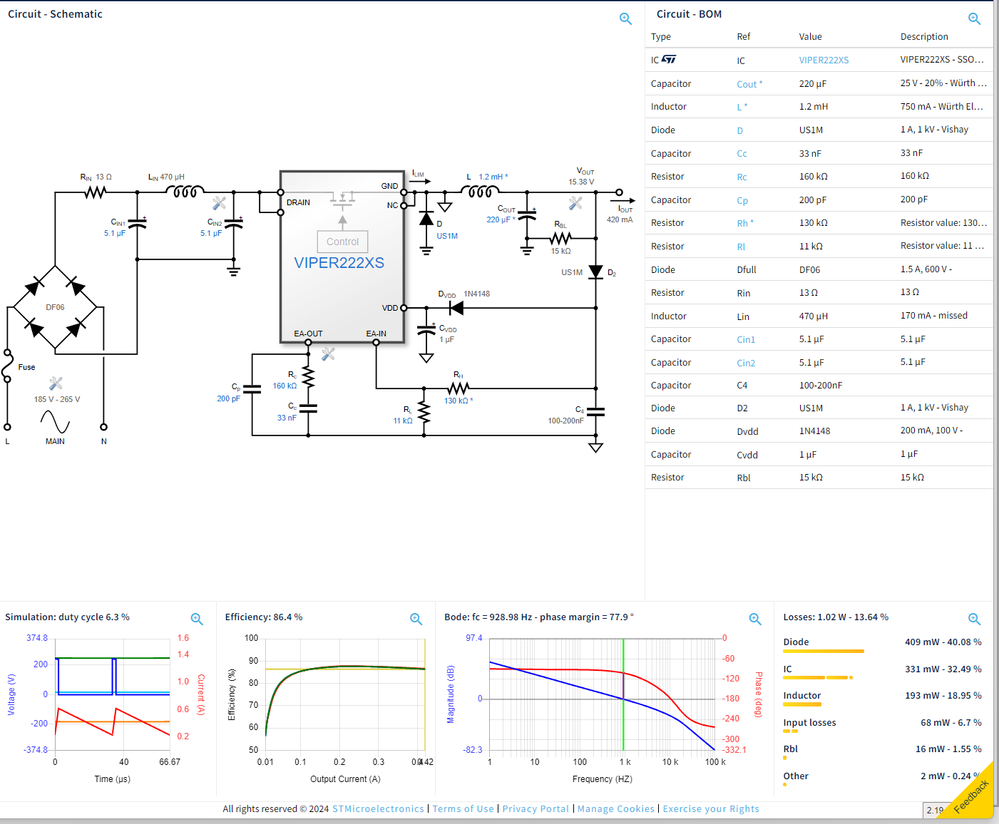Click the Ref column header

[x=744, y=36]
